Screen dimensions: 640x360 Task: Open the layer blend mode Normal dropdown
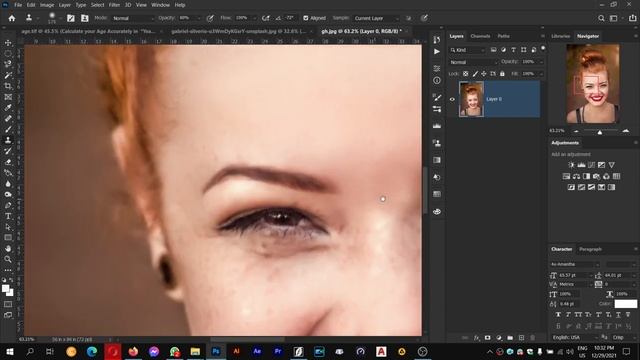[x=473, y=62]
